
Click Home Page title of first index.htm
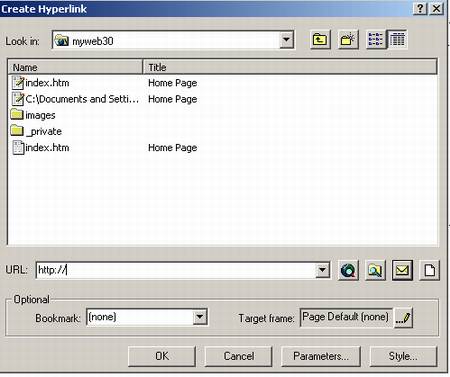click(173, 83)
